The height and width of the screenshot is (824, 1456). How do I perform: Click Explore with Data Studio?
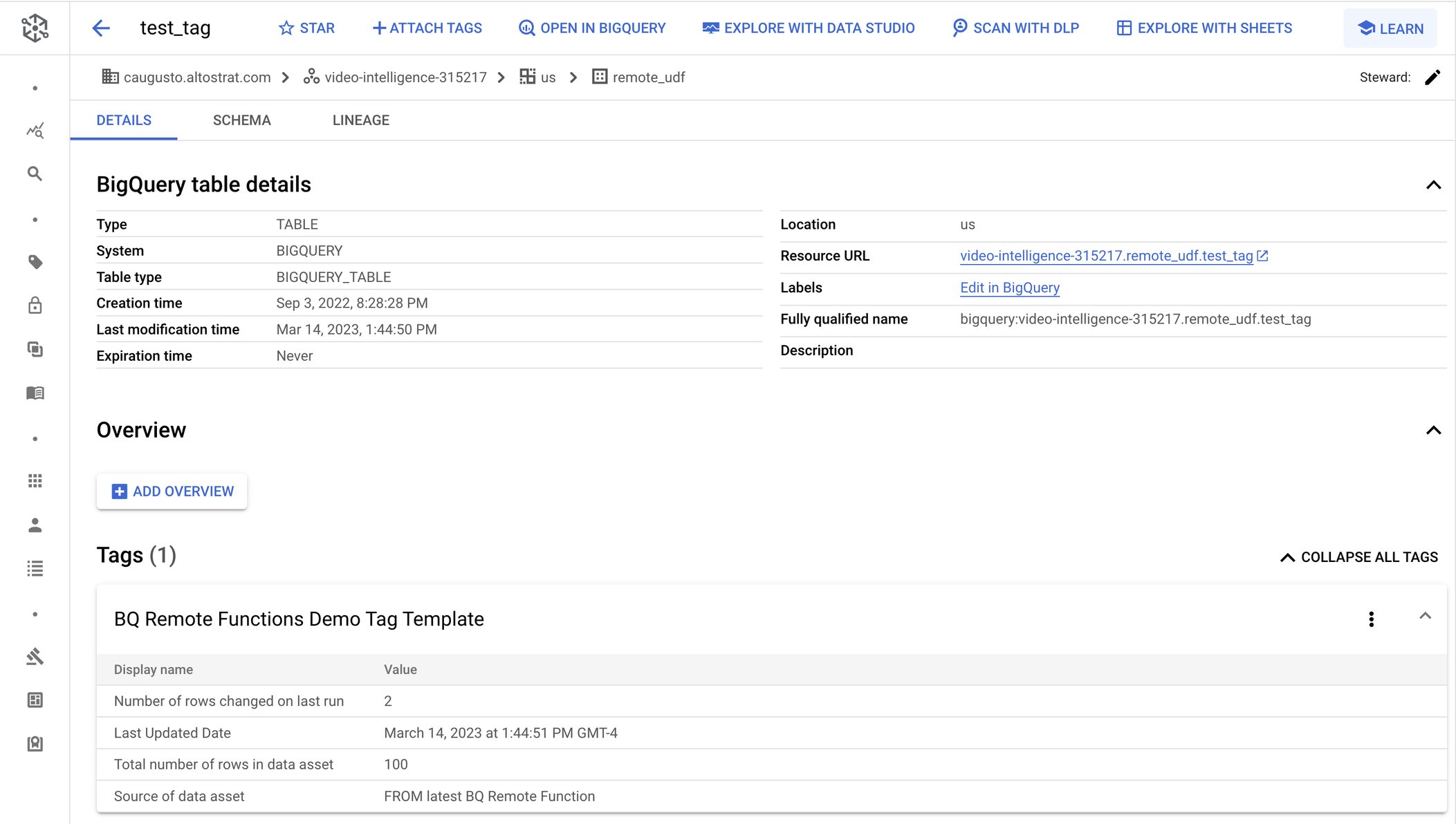[808, 28]
